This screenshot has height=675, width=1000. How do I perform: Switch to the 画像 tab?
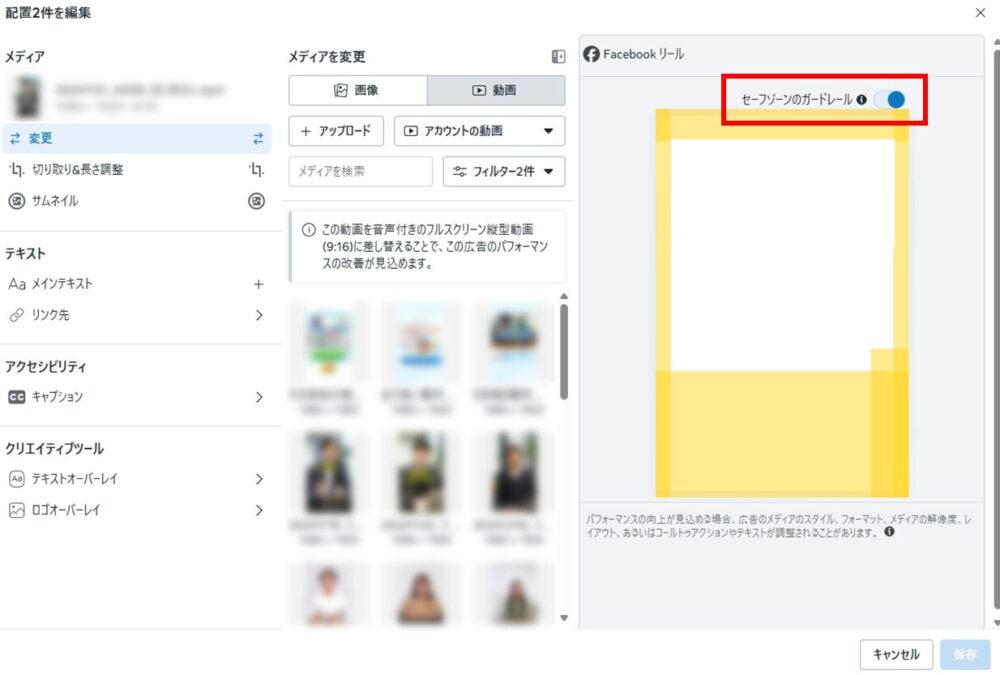[357, 90]
